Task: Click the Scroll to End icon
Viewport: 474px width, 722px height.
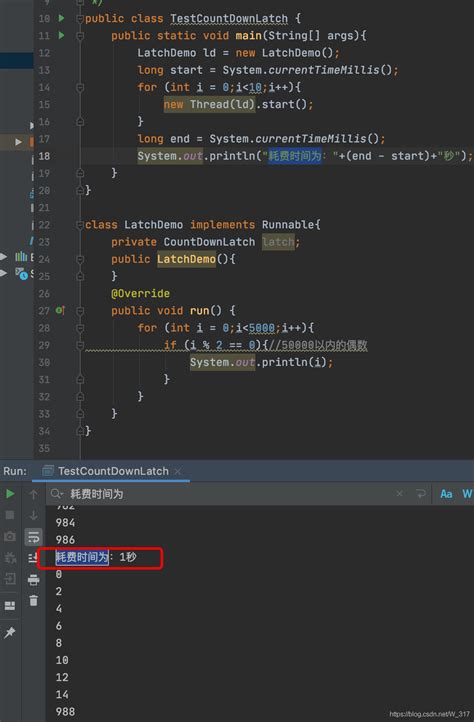Action: [33, 558]
